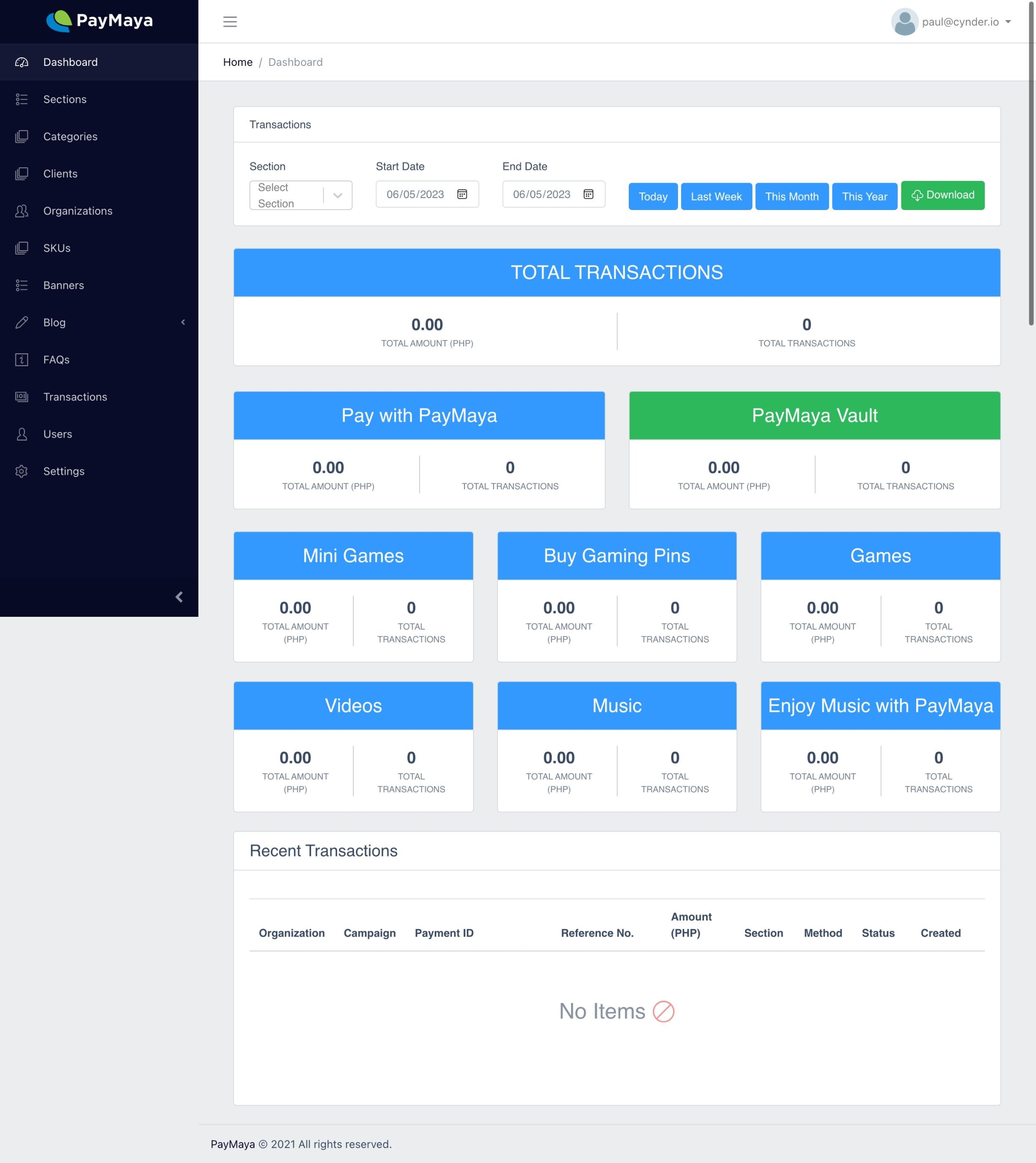1036x1163 pixels.
Task: Click the No Items prohibited icon
Action: coord(663,1012)
